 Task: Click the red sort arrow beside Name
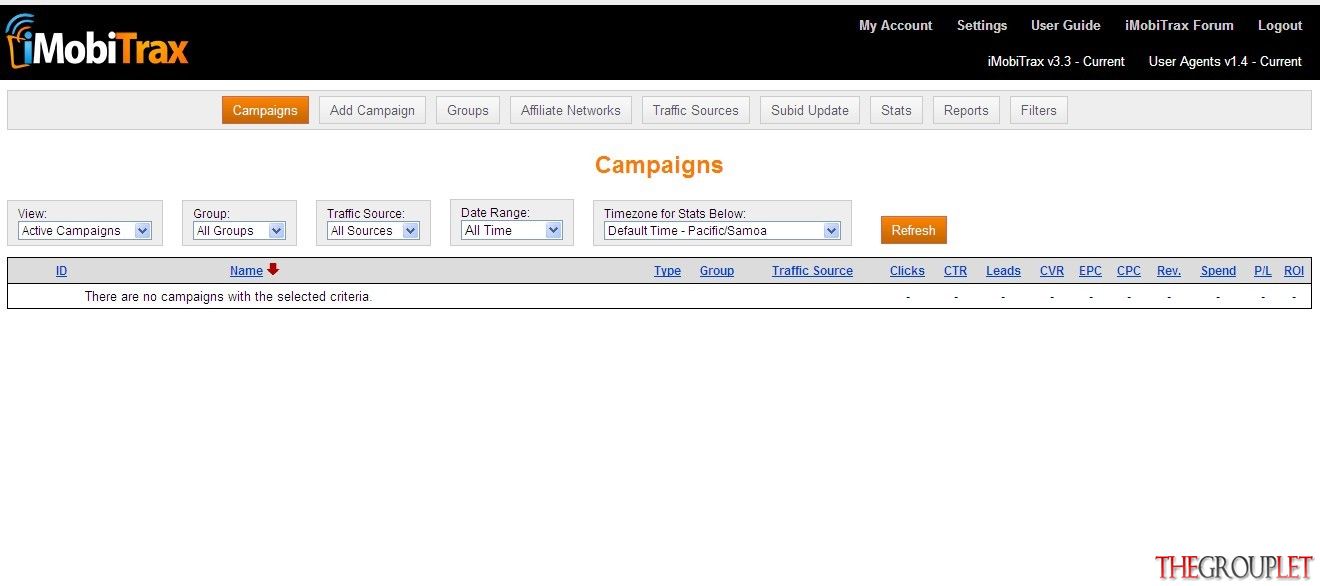(273, 270)
